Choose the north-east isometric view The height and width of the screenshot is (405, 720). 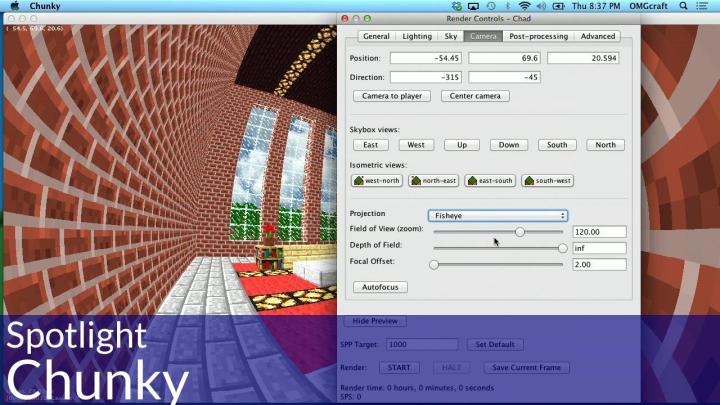433,180
